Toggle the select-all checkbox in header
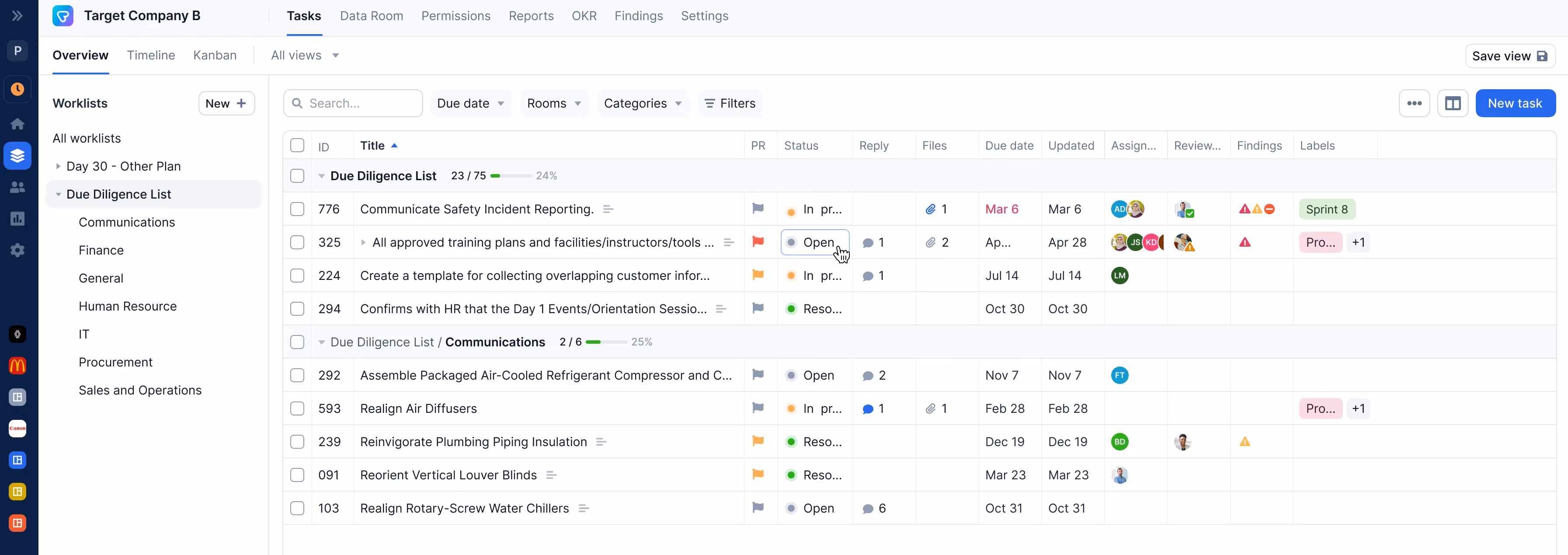Screen dimensions: 1568x555 (297, 146)
